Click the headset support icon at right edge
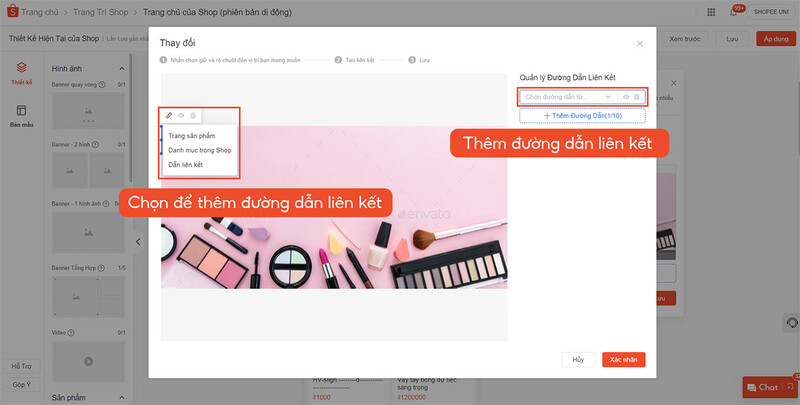Screen dimensions: 800x405 [x=791, y=323]
